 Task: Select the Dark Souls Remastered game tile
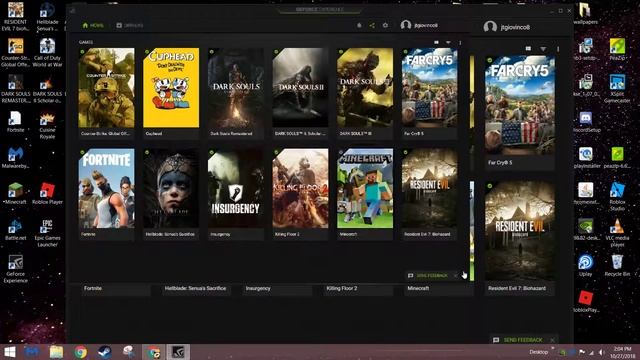(x=236, y=93)
